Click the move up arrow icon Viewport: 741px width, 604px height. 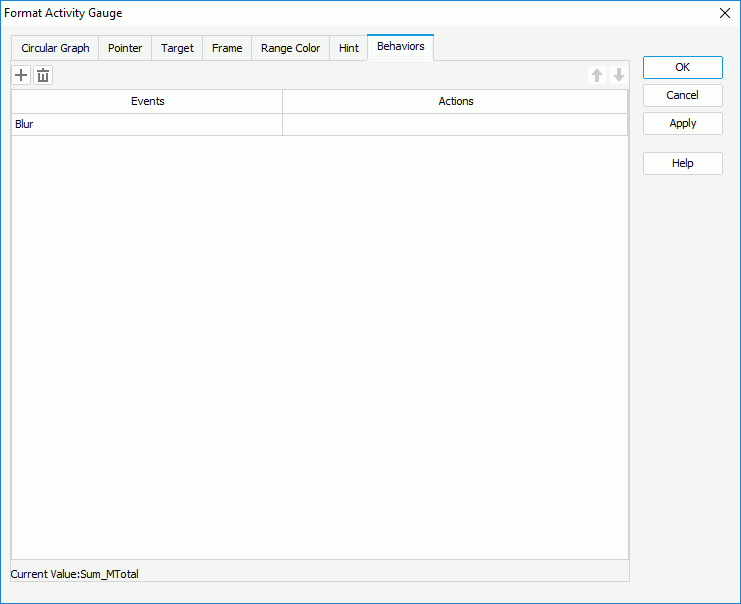597,76
